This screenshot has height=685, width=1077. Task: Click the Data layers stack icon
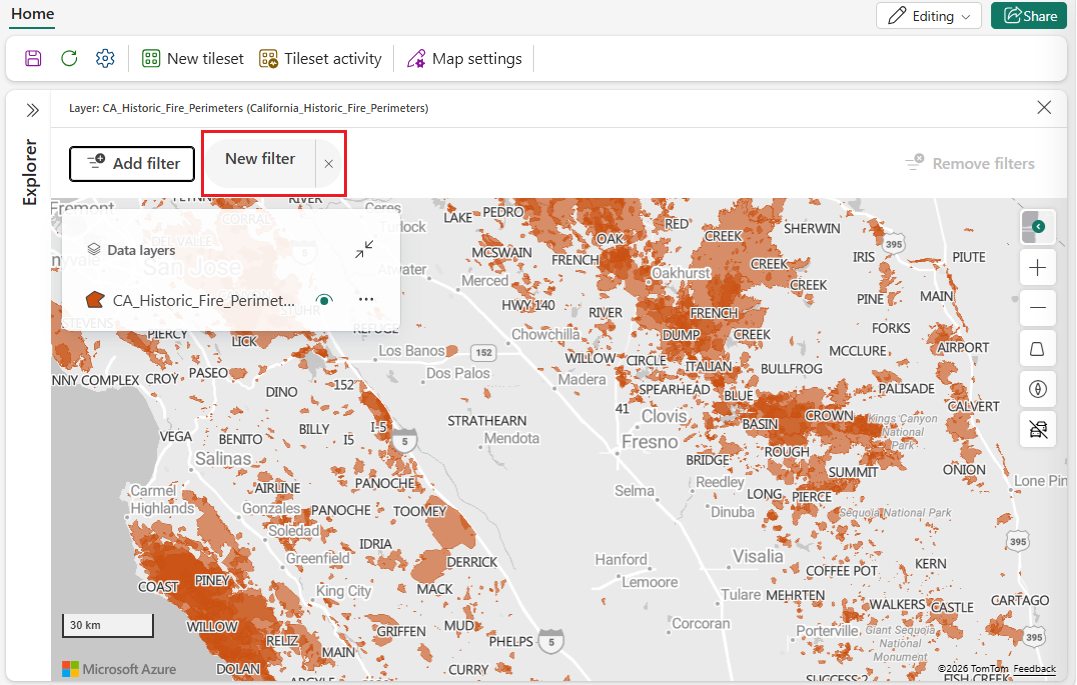point(94,249)
